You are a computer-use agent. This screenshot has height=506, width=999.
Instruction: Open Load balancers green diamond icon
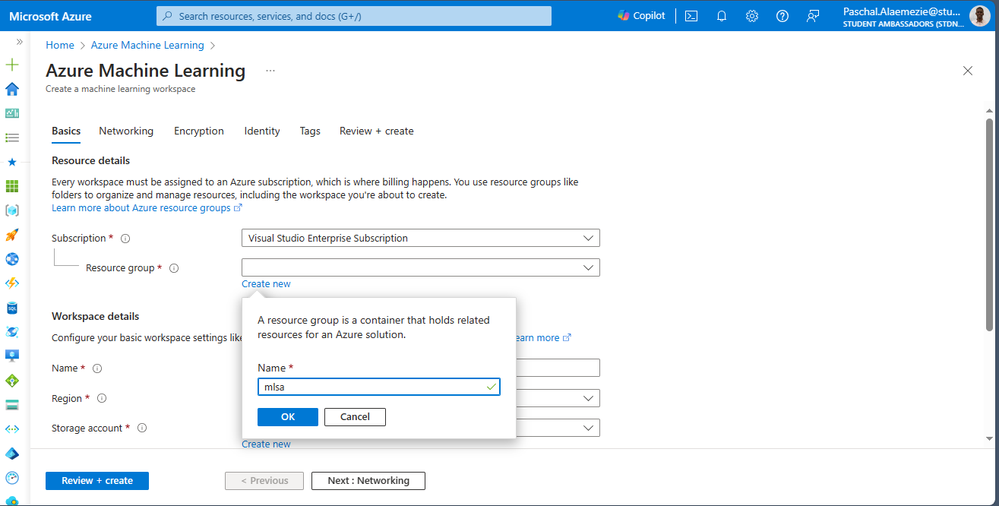[x=11, y=380]
